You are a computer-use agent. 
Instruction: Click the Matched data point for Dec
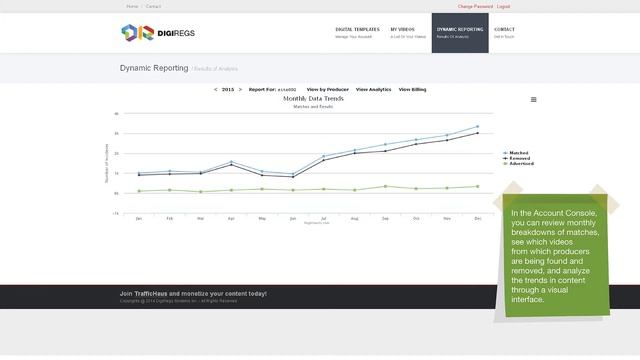click(x=478, y=127)
